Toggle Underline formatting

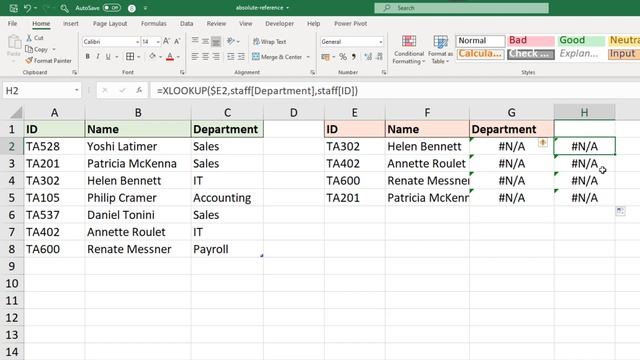tap(108, 57)
